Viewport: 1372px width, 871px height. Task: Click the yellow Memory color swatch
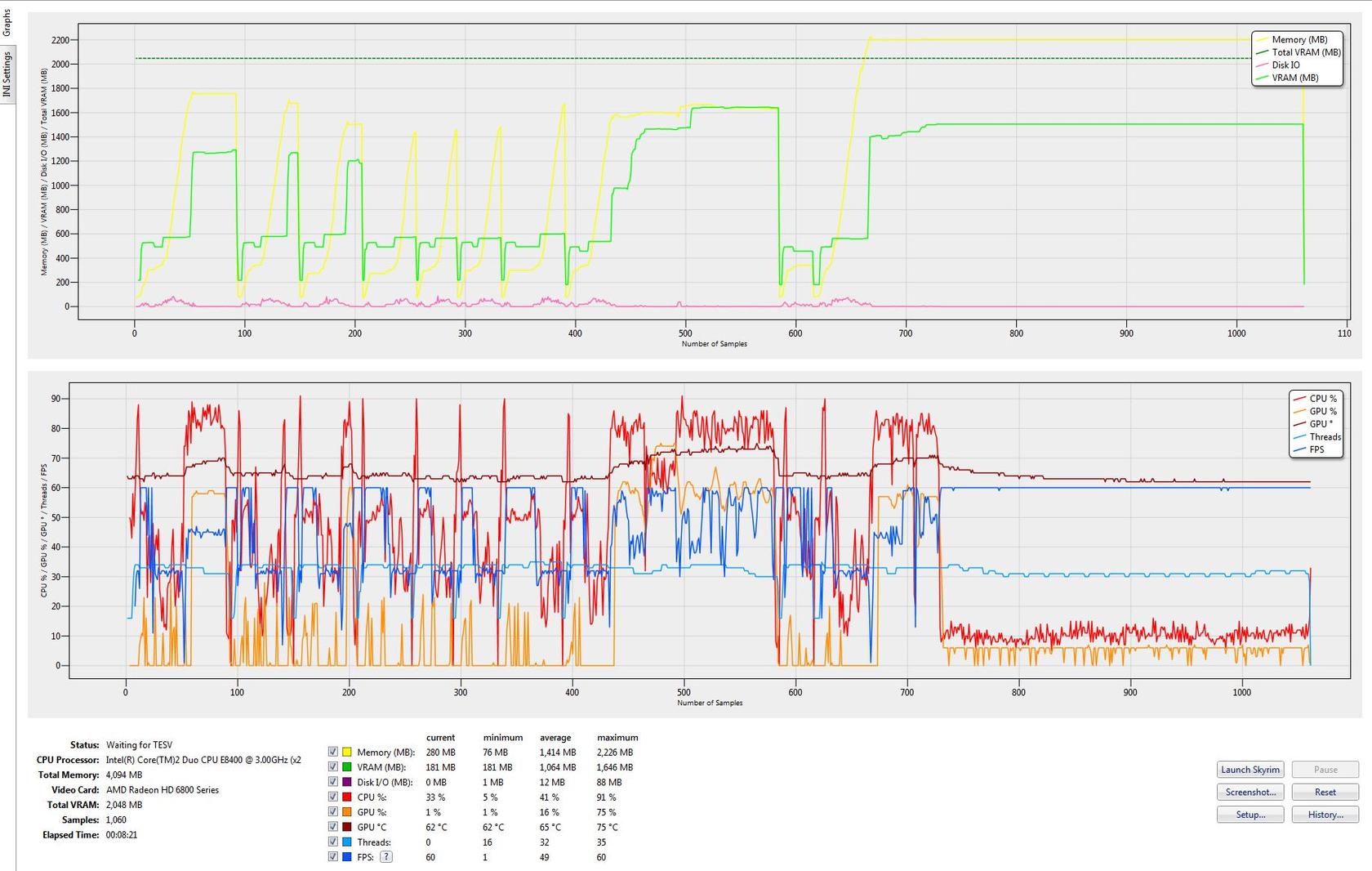(347, 752)
